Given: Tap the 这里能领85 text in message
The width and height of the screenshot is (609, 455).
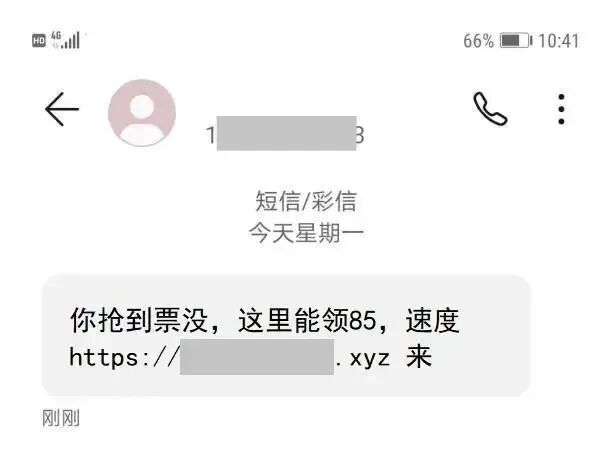Looking at the screenshot, I should click(x=307, y=321).
